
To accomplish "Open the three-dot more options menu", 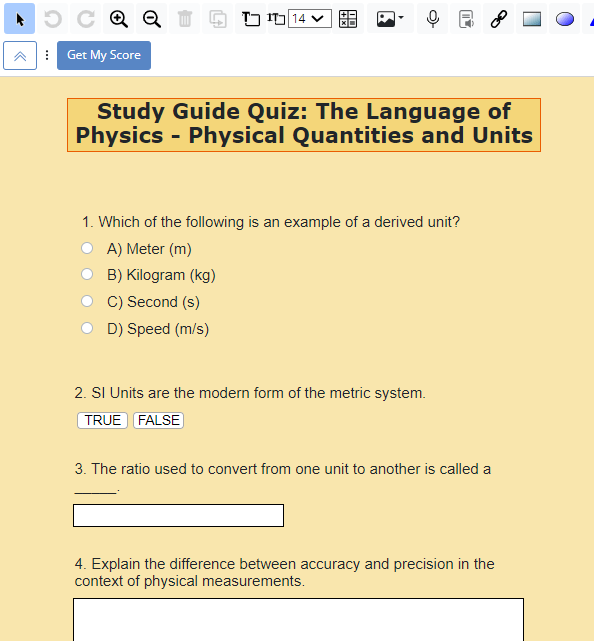I will (47, 55).
